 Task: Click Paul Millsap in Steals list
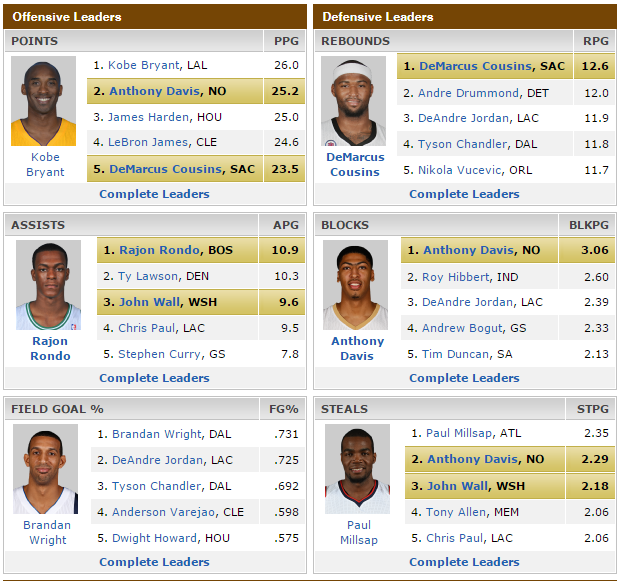click(459, 433)
